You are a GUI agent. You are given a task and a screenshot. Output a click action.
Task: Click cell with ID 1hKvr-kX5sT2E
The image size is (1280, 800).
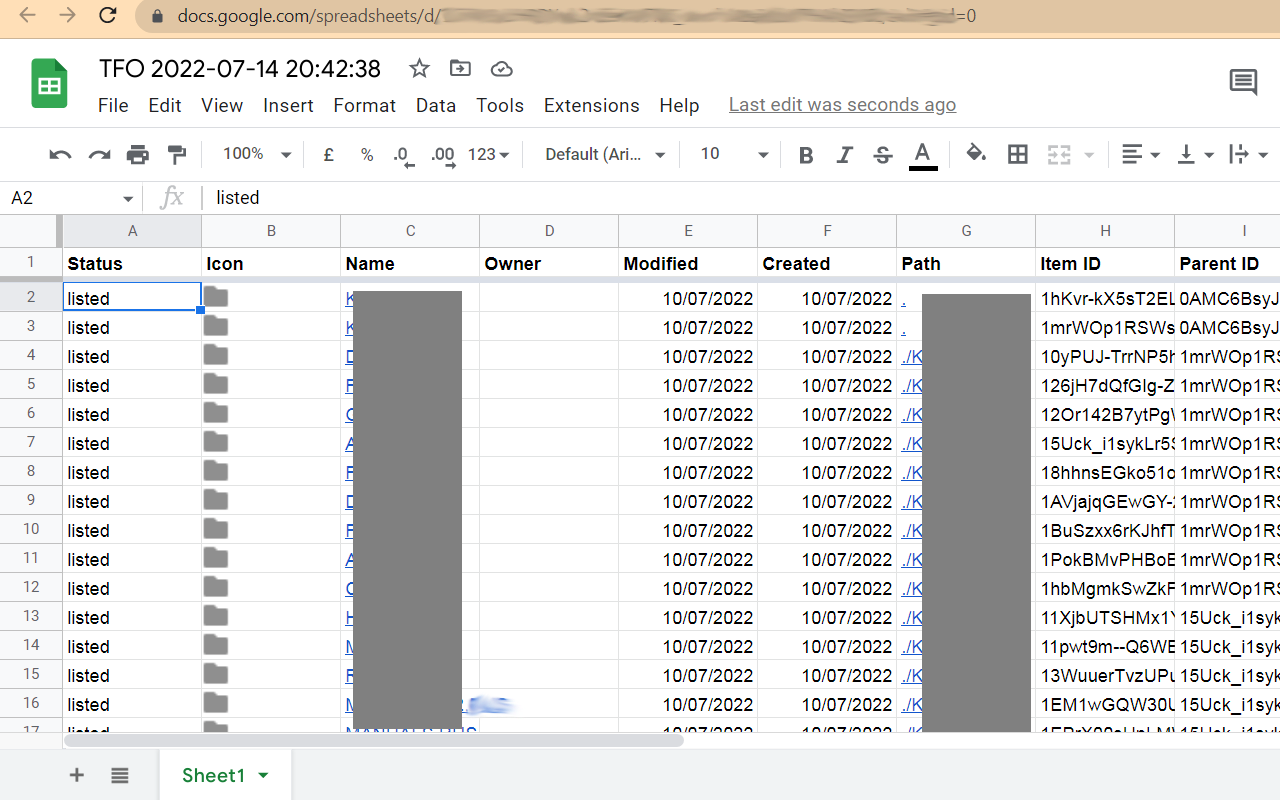(1105, 298)
